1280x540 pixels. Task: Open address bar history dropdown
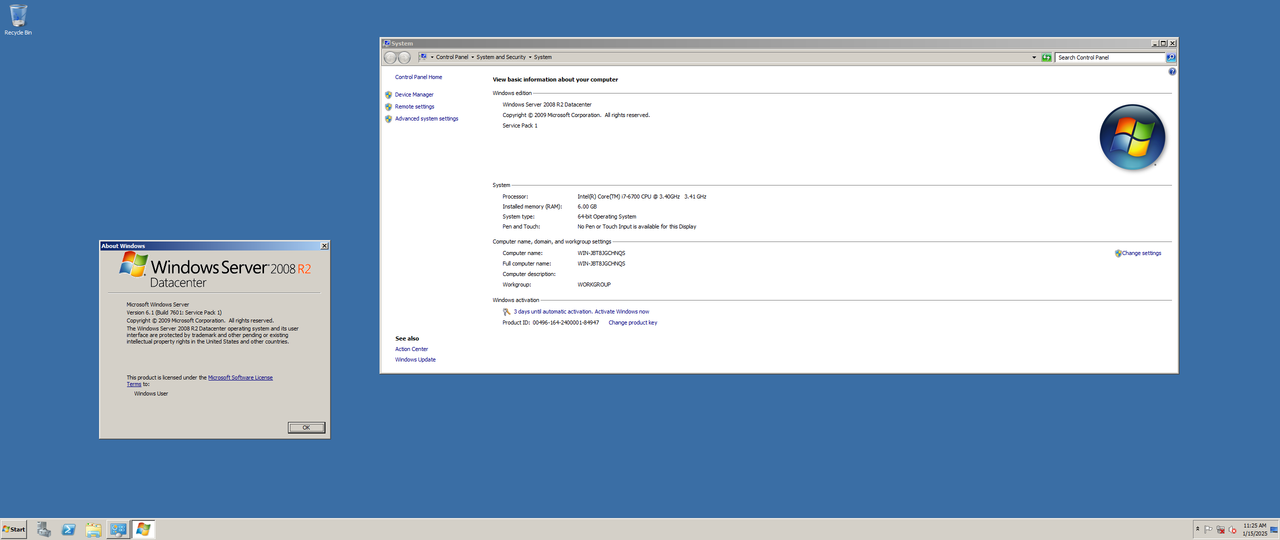tap(1034, 57)
